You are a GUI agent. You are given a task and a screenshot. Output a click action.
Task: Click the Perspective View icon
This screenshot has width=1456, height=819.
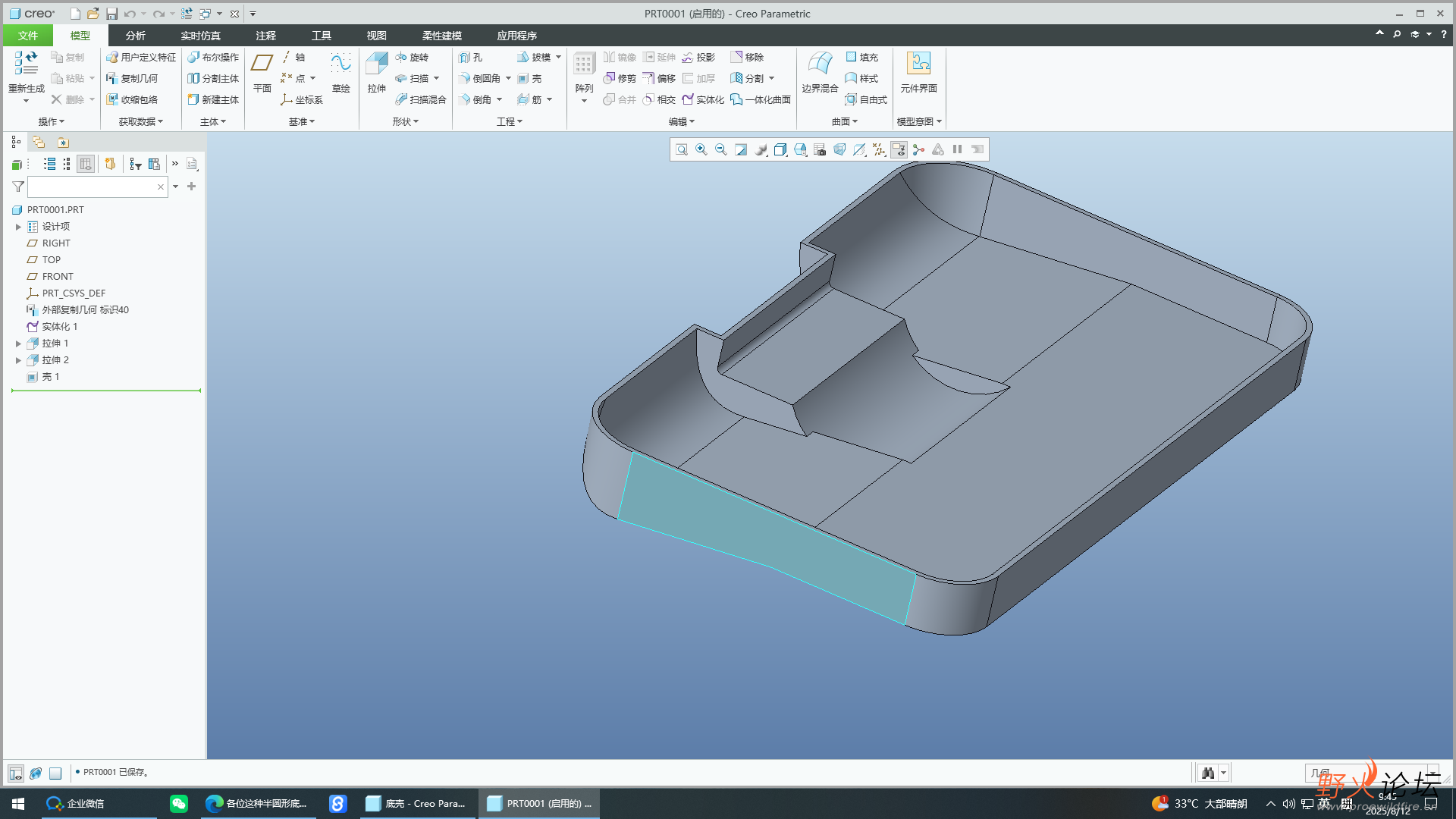(839, 149)
